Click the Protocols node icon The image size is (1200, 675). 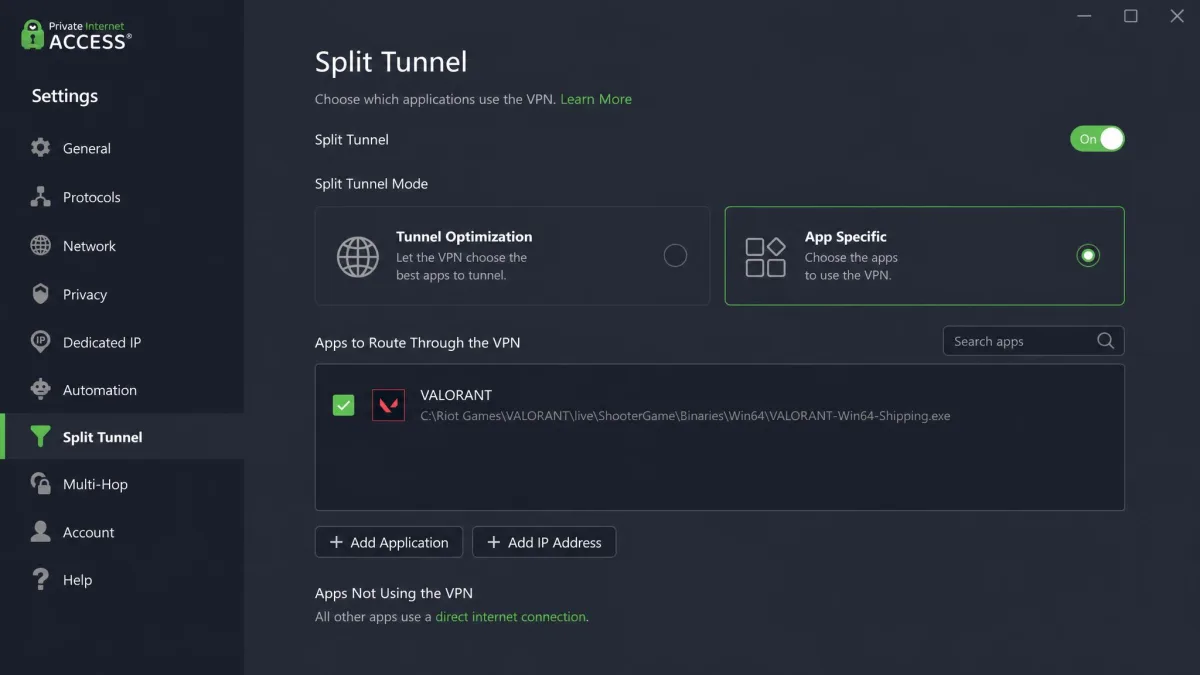click(x=40, y=197)
